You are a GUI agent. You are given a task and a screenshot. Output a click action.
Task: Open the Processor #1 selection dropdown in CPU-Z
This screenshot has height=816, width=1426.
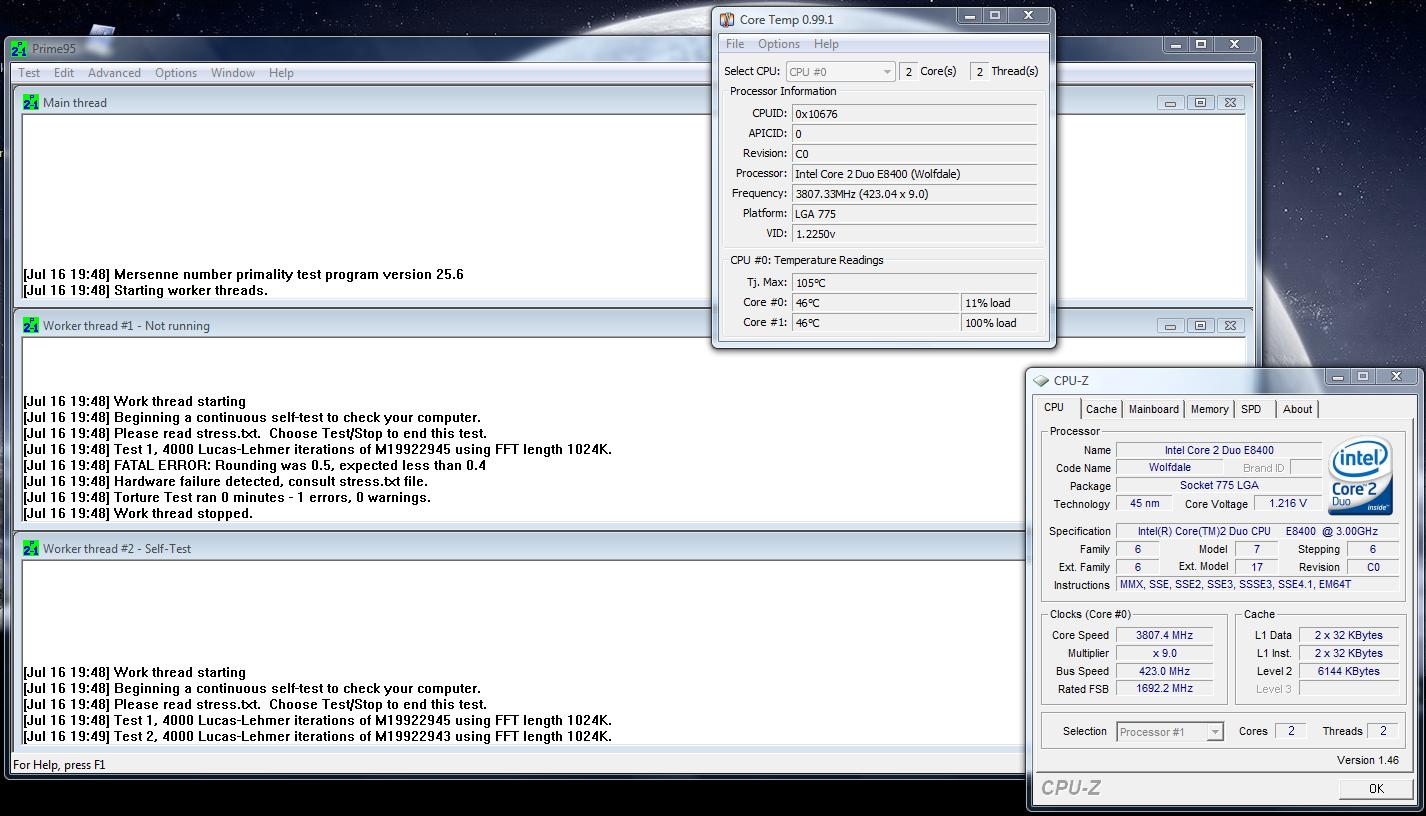pyautogui.click(x=1169, y=732)
